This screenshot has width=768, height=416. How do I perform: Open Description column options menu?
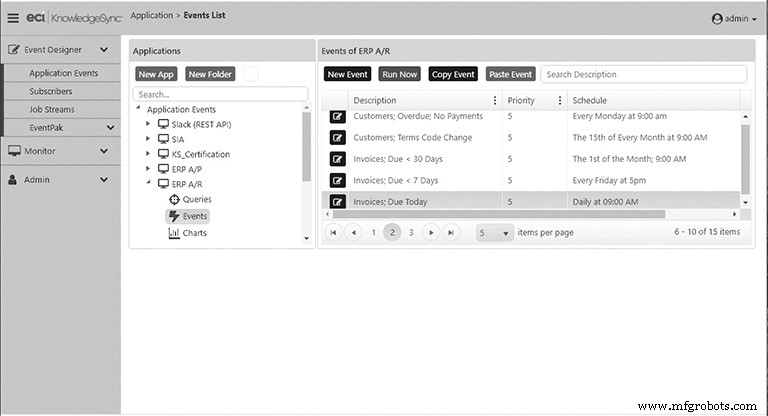pyautogui.click(x=495, y=100)
